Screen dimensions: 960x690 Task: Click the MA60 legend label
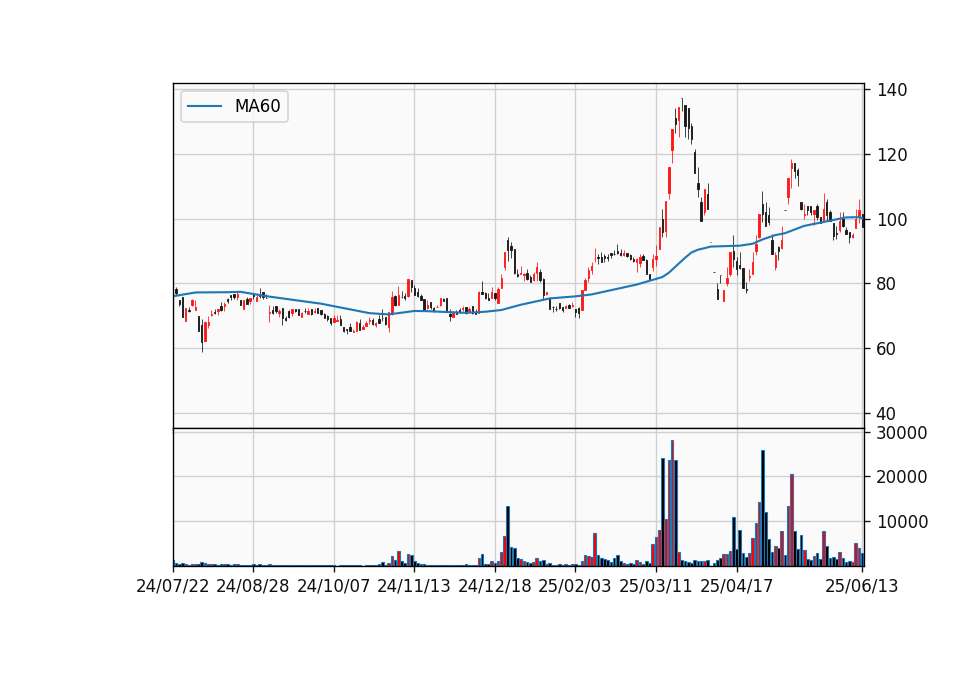pyautogui.click(x=257, y=107)
